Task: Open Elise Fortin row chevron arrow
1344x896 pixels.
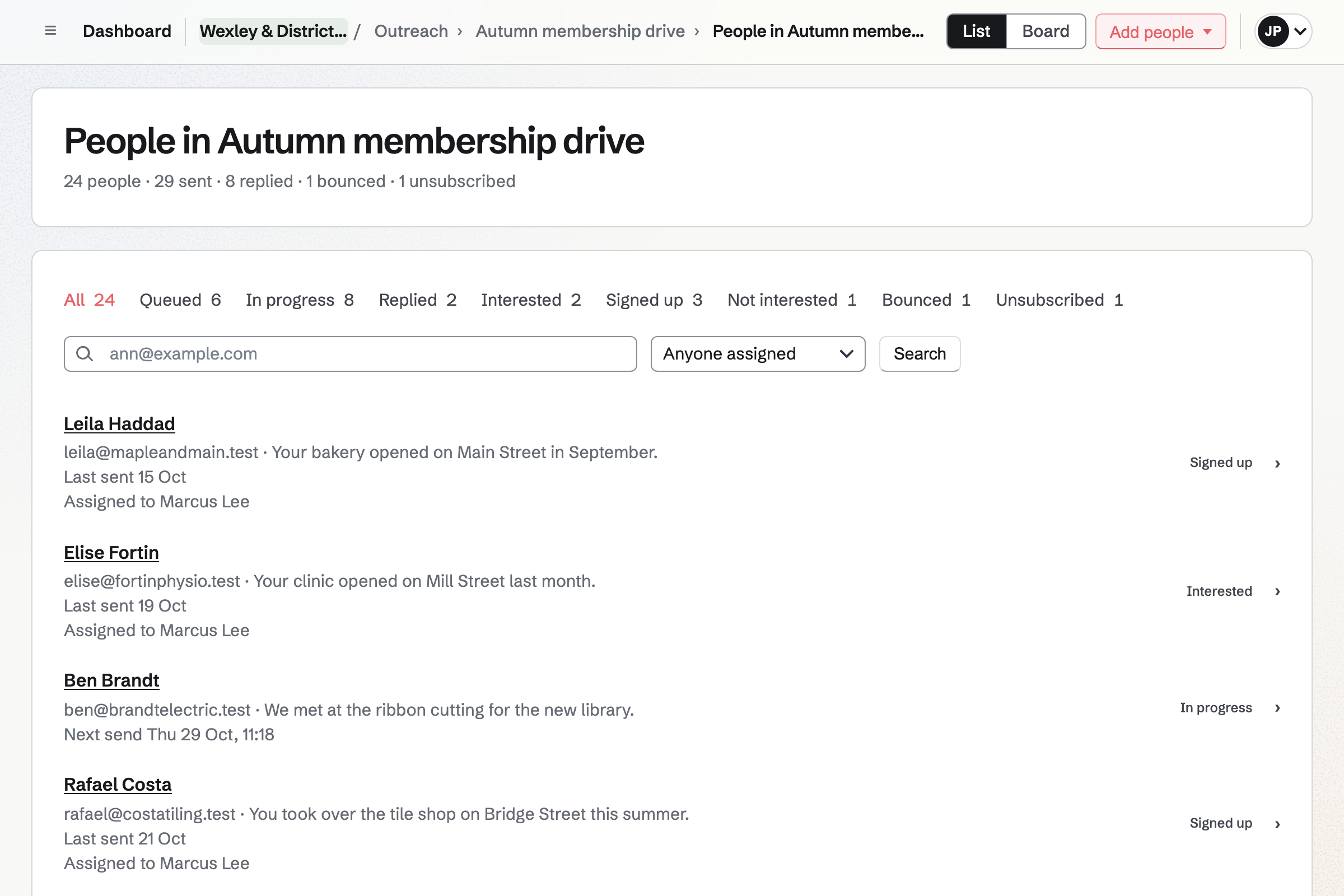Action: coord(1278,591)
